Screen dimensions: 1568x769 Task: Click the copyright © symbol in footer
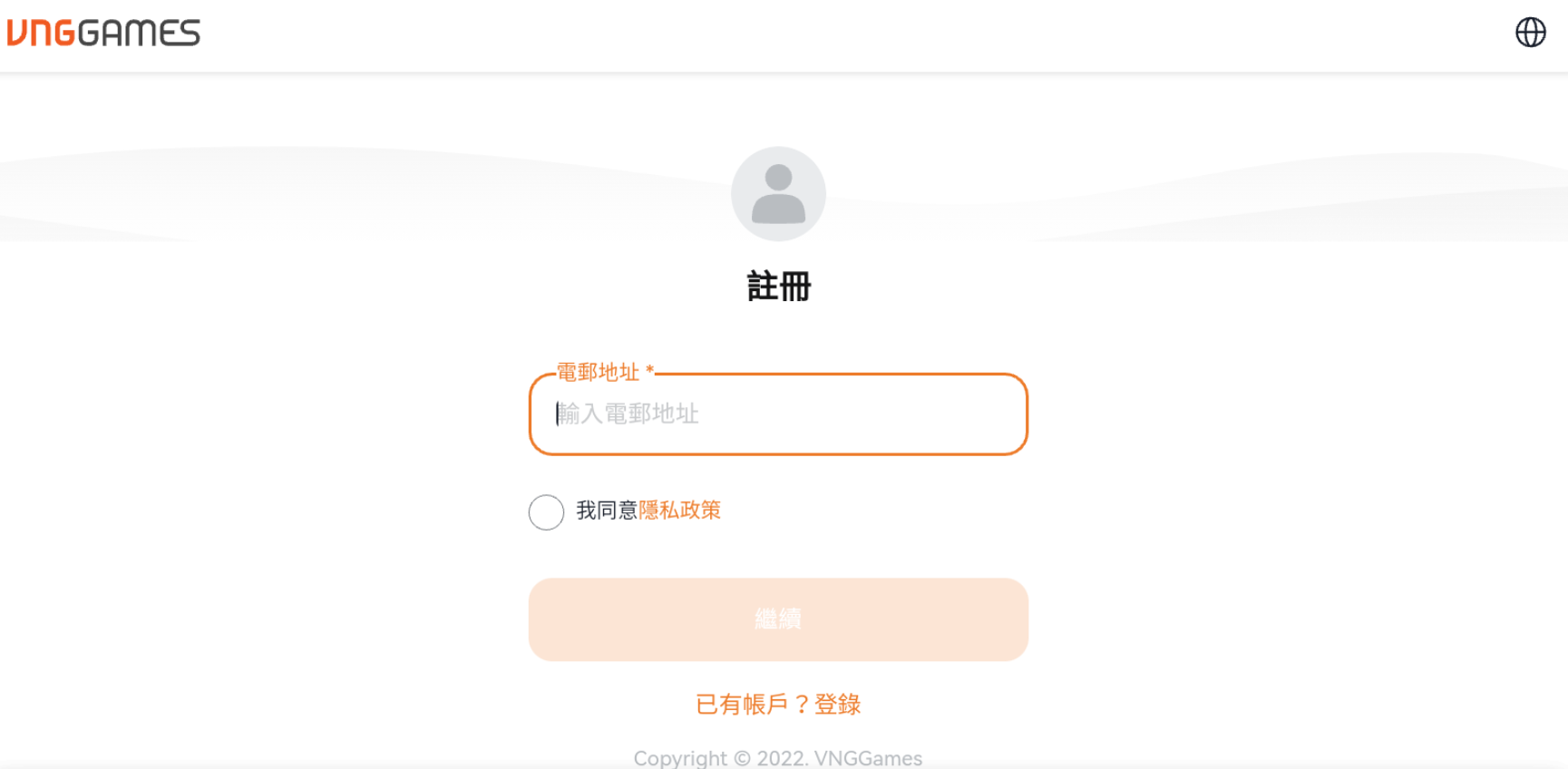click(742, 758)
